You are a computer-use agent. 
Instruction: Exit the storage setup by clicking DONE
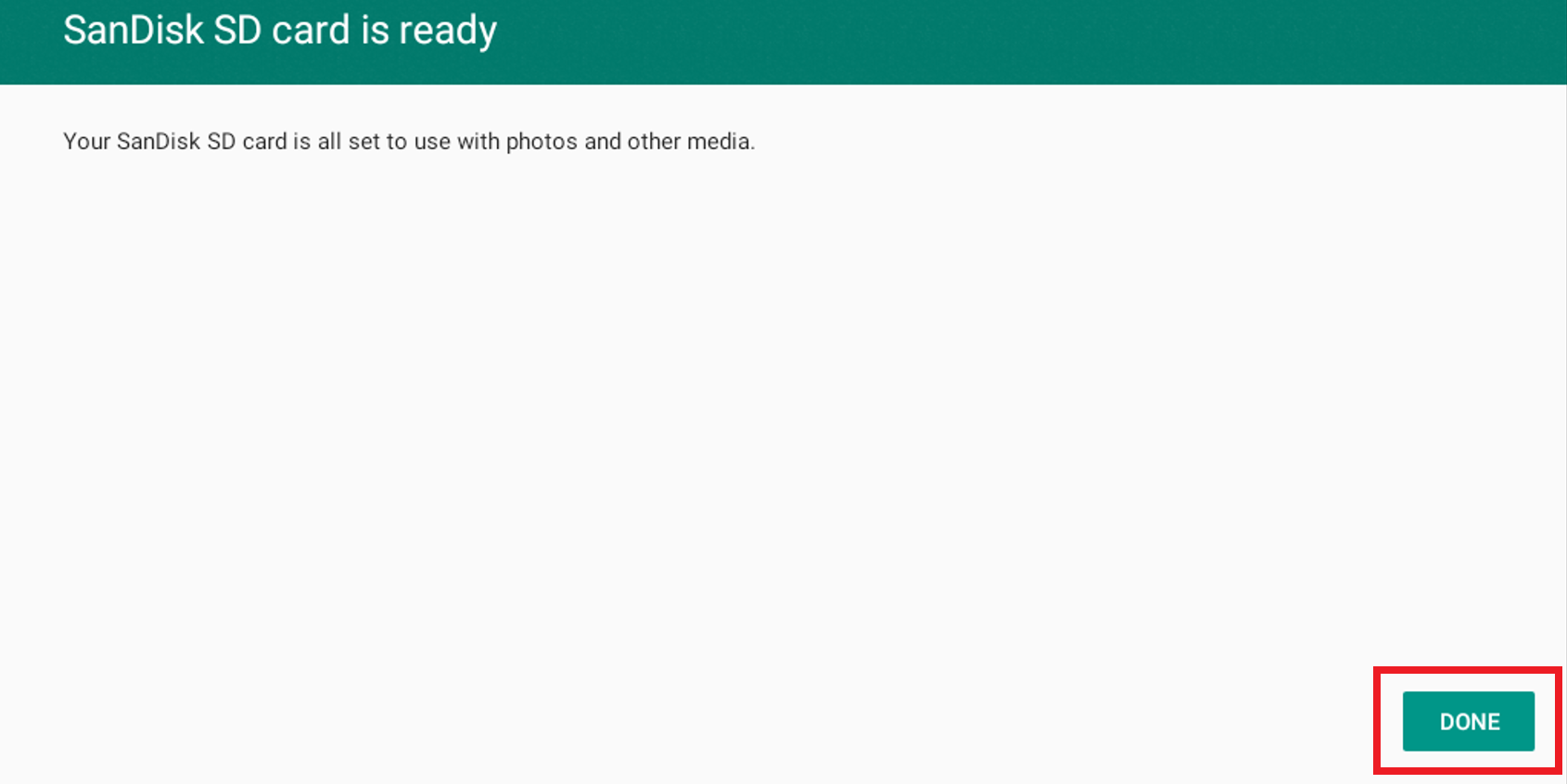pyautogui.click(x=1468, y=721)
